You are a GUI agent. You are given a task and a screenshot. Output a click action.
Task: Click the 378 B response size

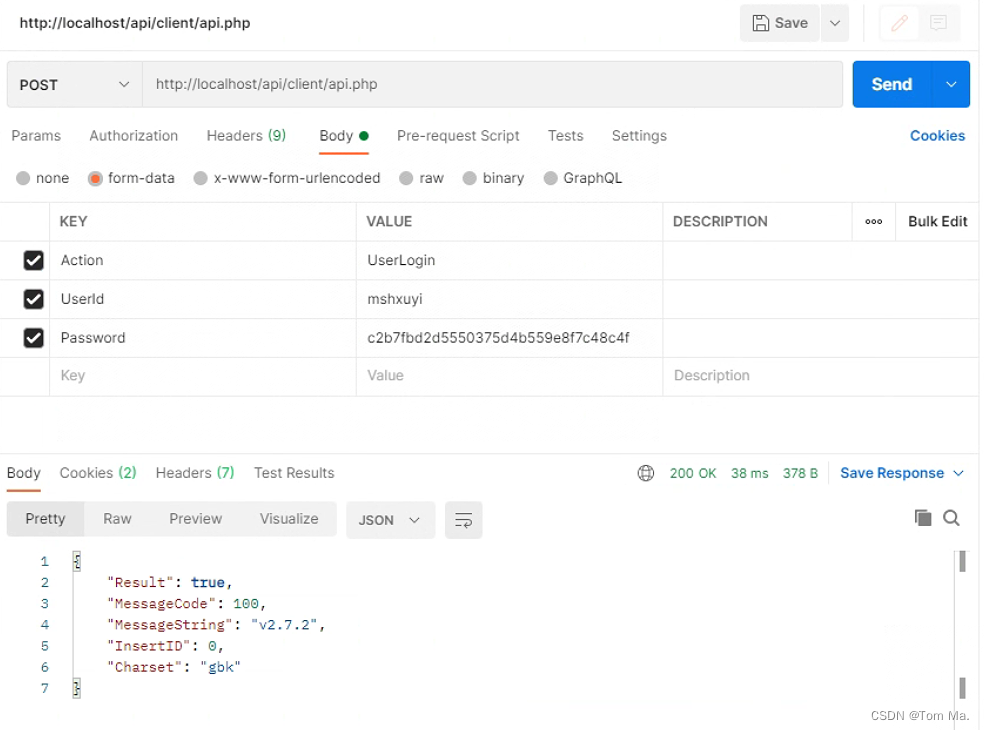click(x=800, y=473)
